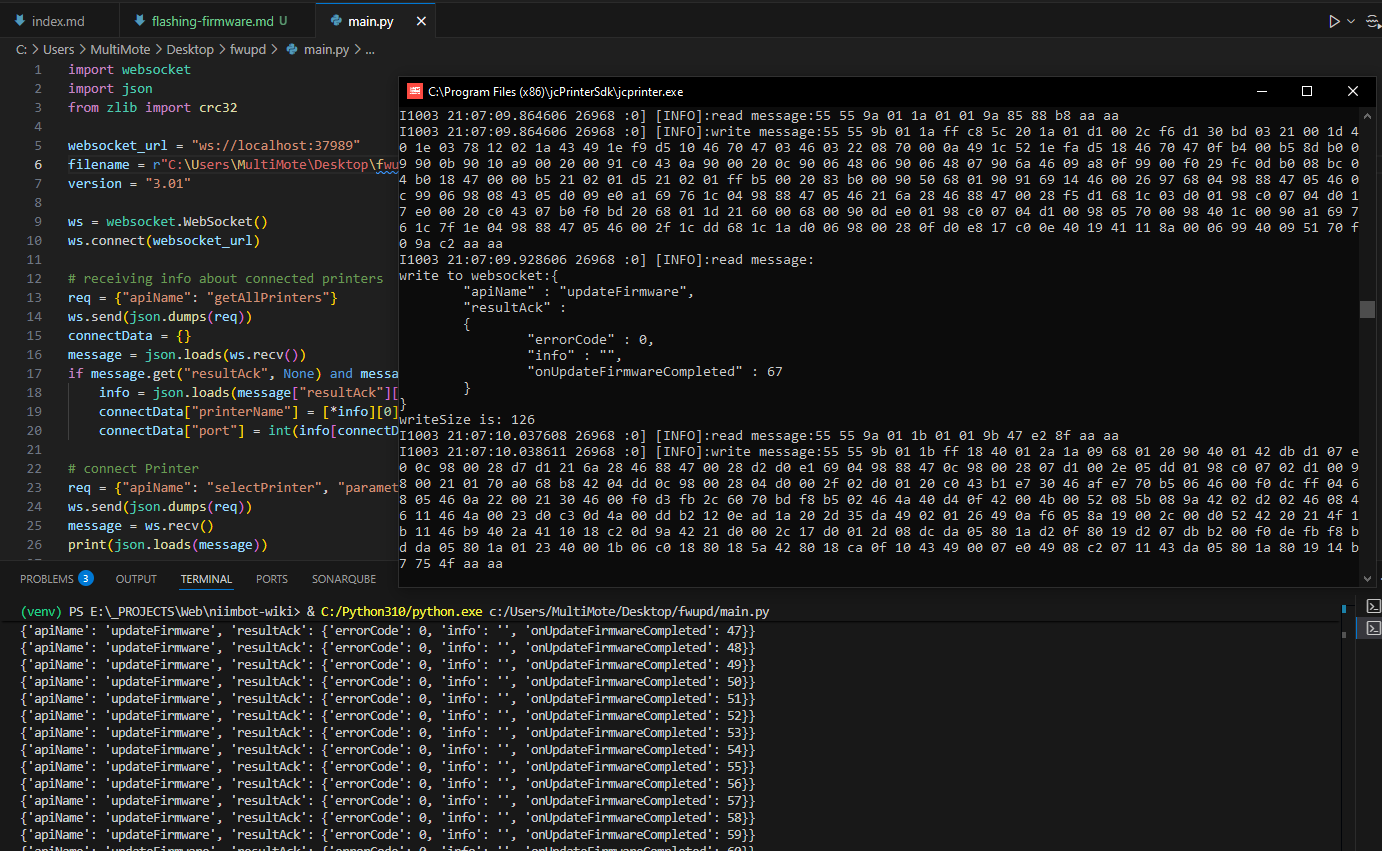
Task: Open the Ports panel tab
Action: click(271, 579)
